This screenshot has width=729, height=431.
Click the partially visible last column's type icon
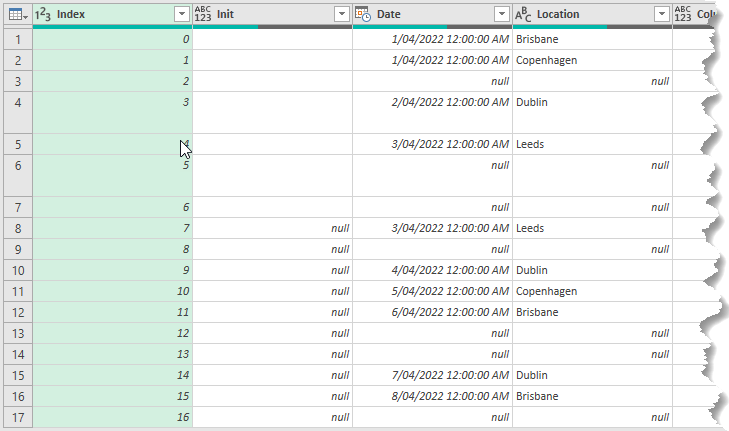tap(683, 14)
